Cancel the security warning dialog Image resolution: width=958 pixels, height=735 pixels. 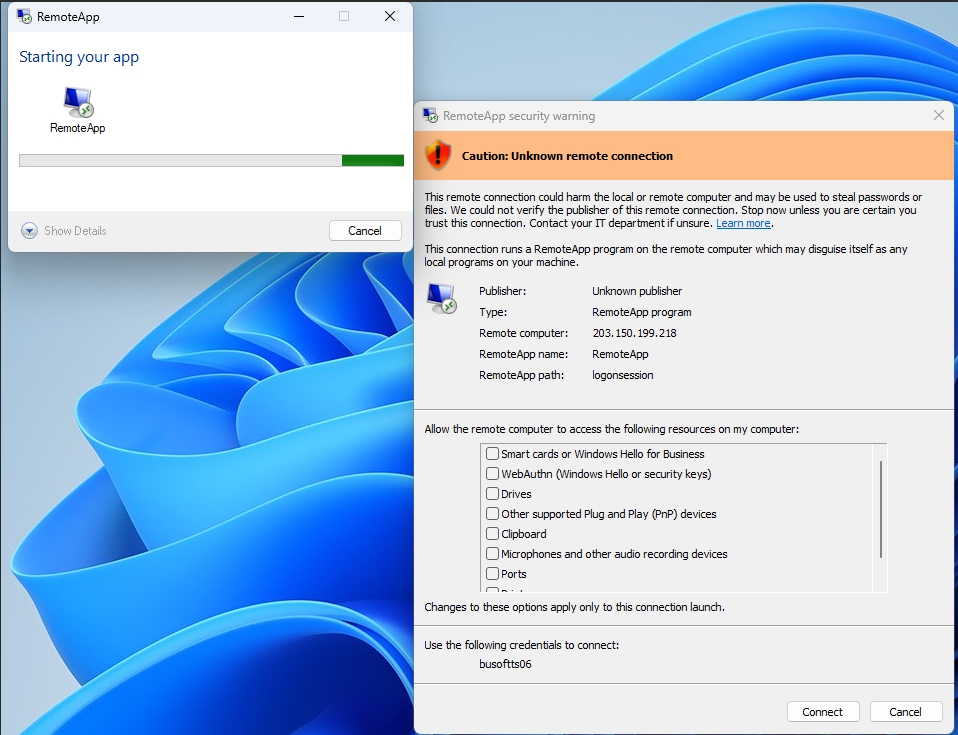click(905, 712)
